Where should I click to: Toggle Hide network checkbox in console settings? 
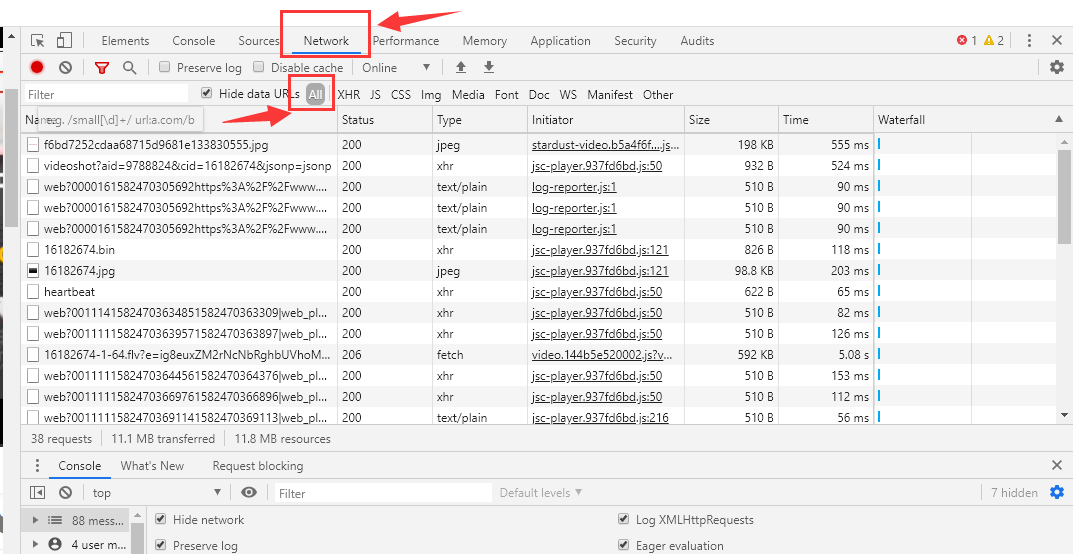coord(160,519)
